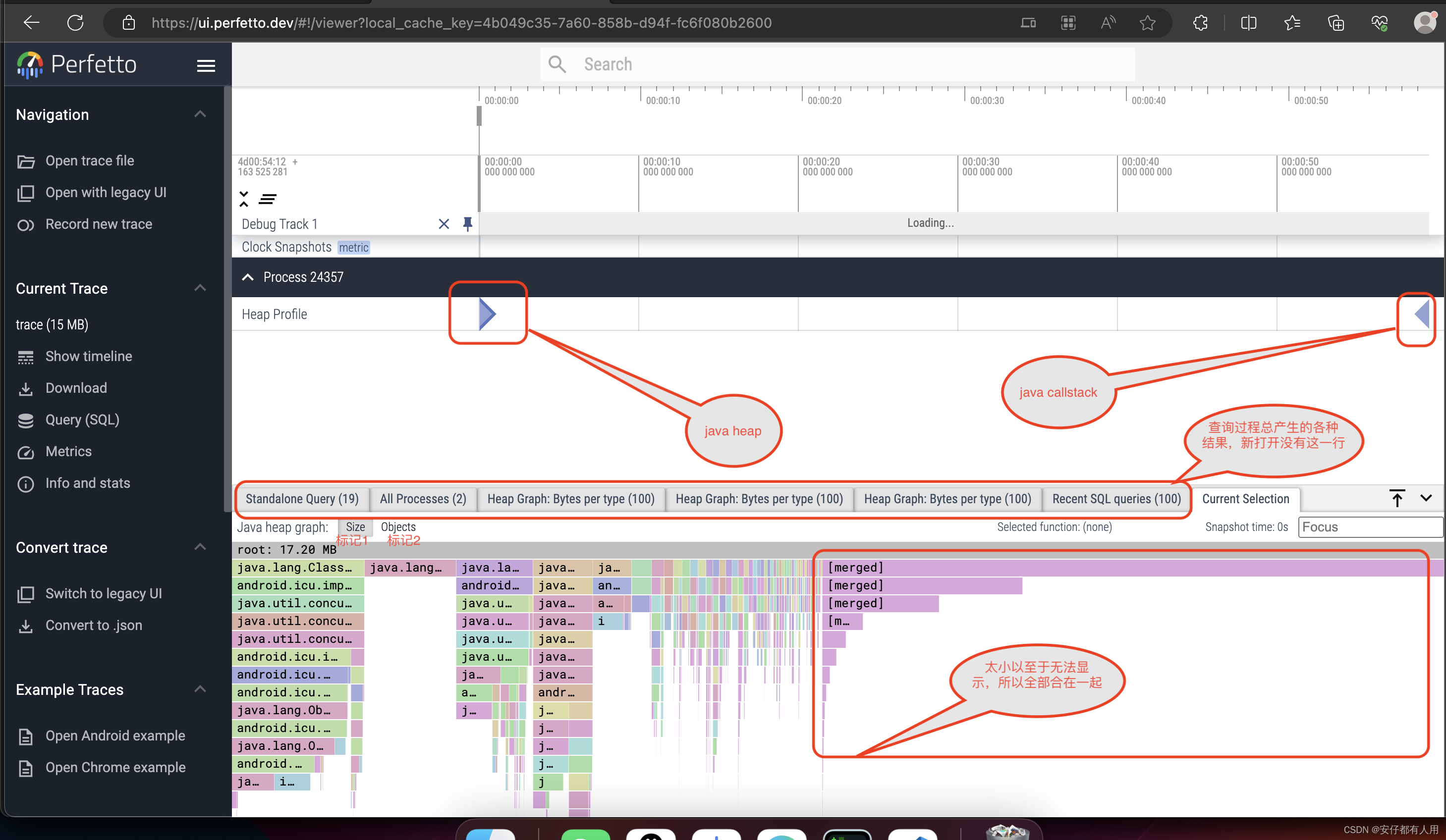Select the Recent SQL queries 100 tab
1446x840 pixels.
(1117, 498)
